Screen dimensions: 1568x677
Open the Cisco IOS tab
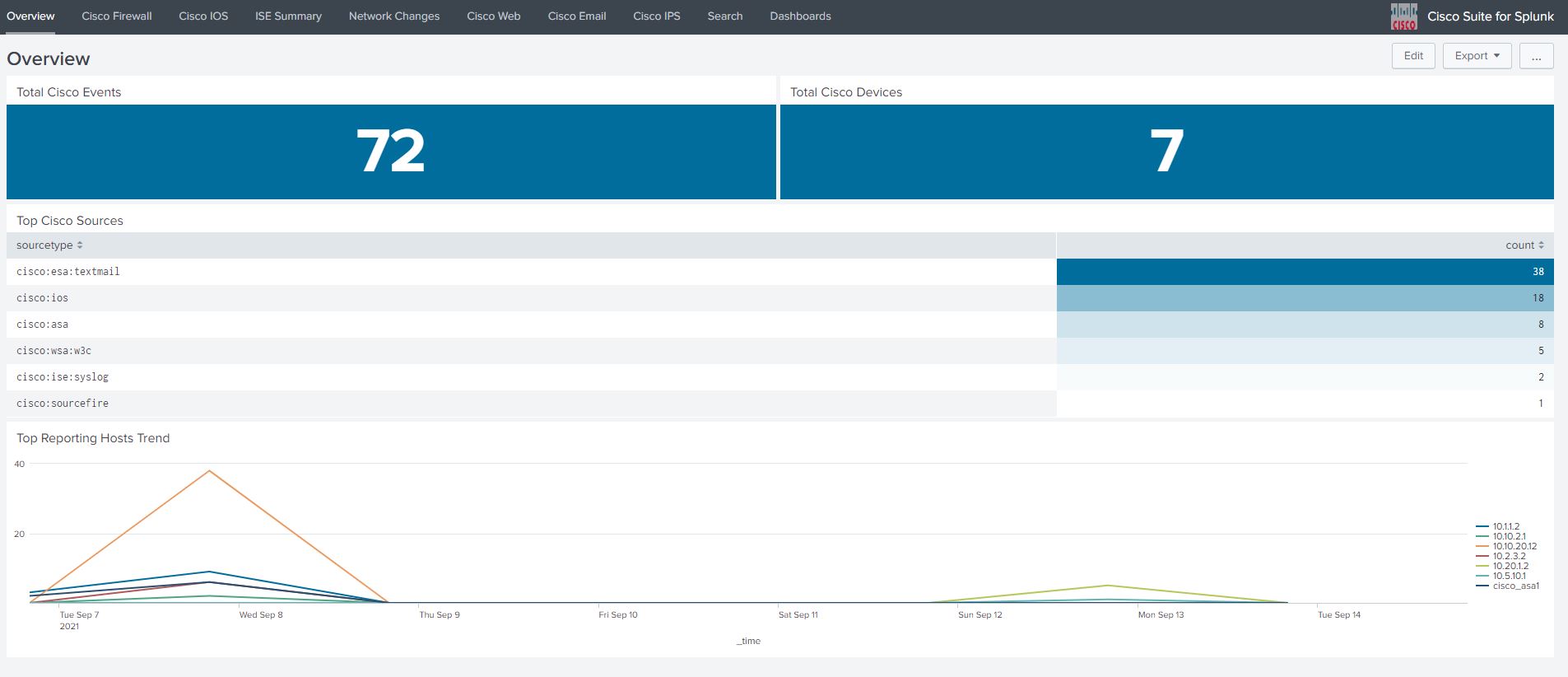[203, 16]
